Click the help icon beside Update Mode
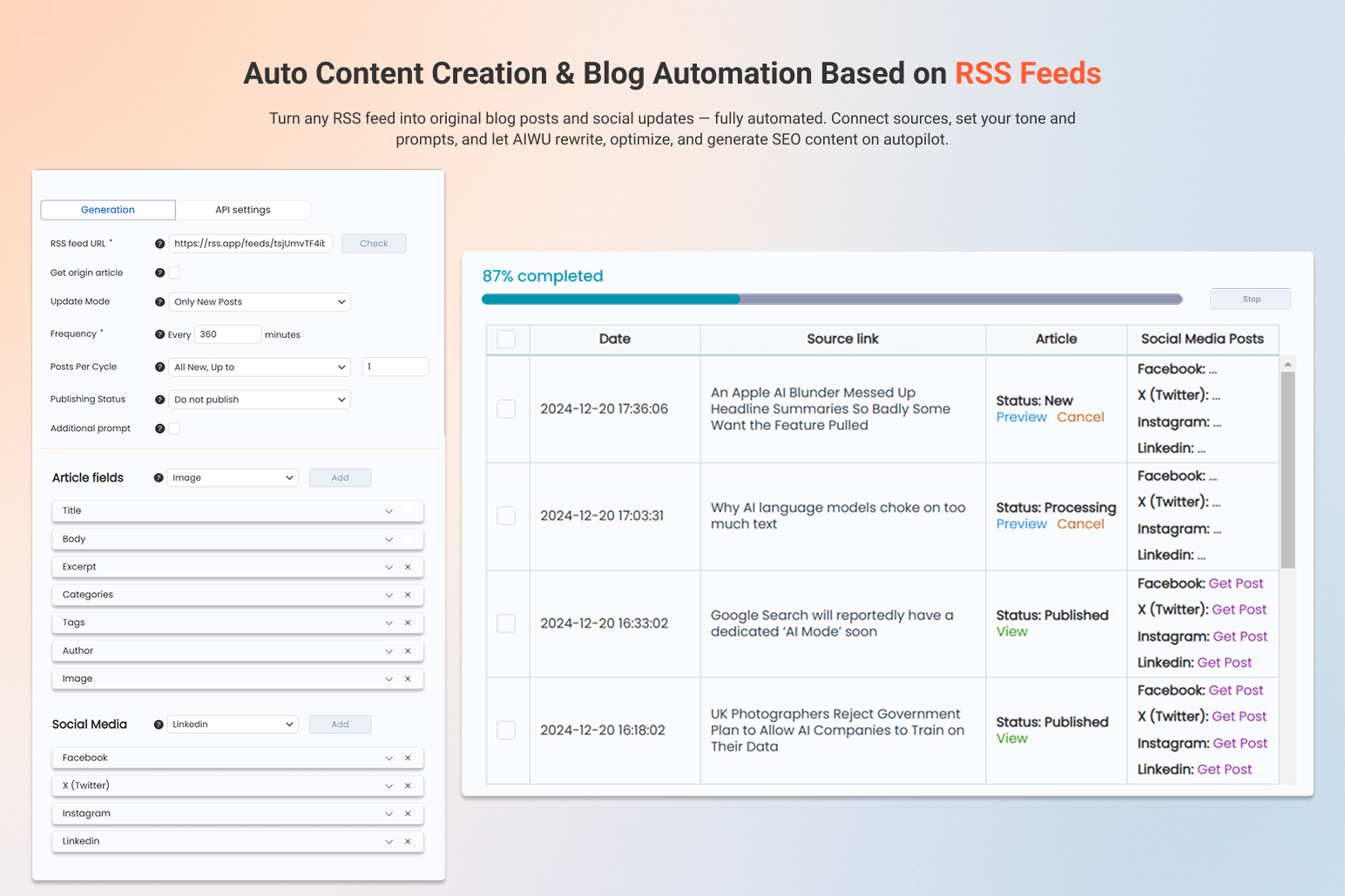Screen dimensions: 1345x896 click(x=159, y=301)
